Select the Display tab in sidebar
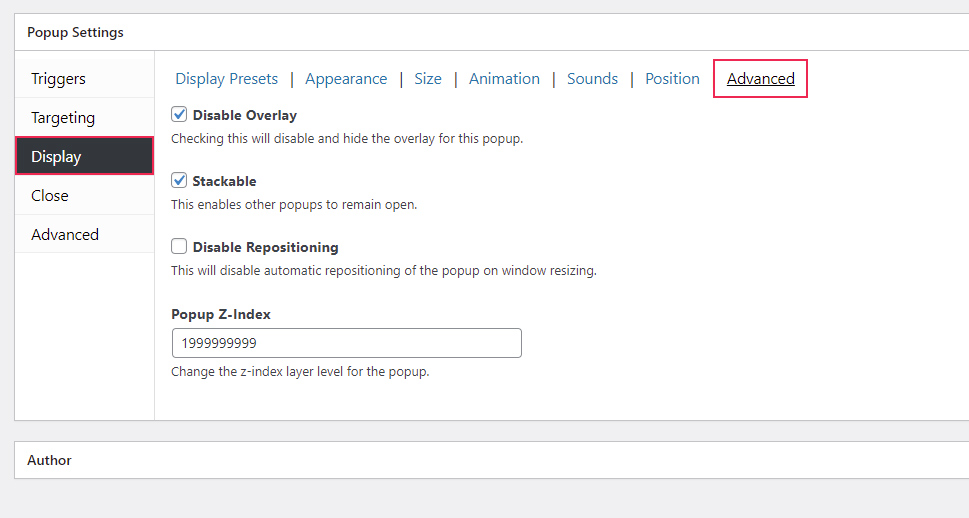The image size is (969, 518). (85, 156)
